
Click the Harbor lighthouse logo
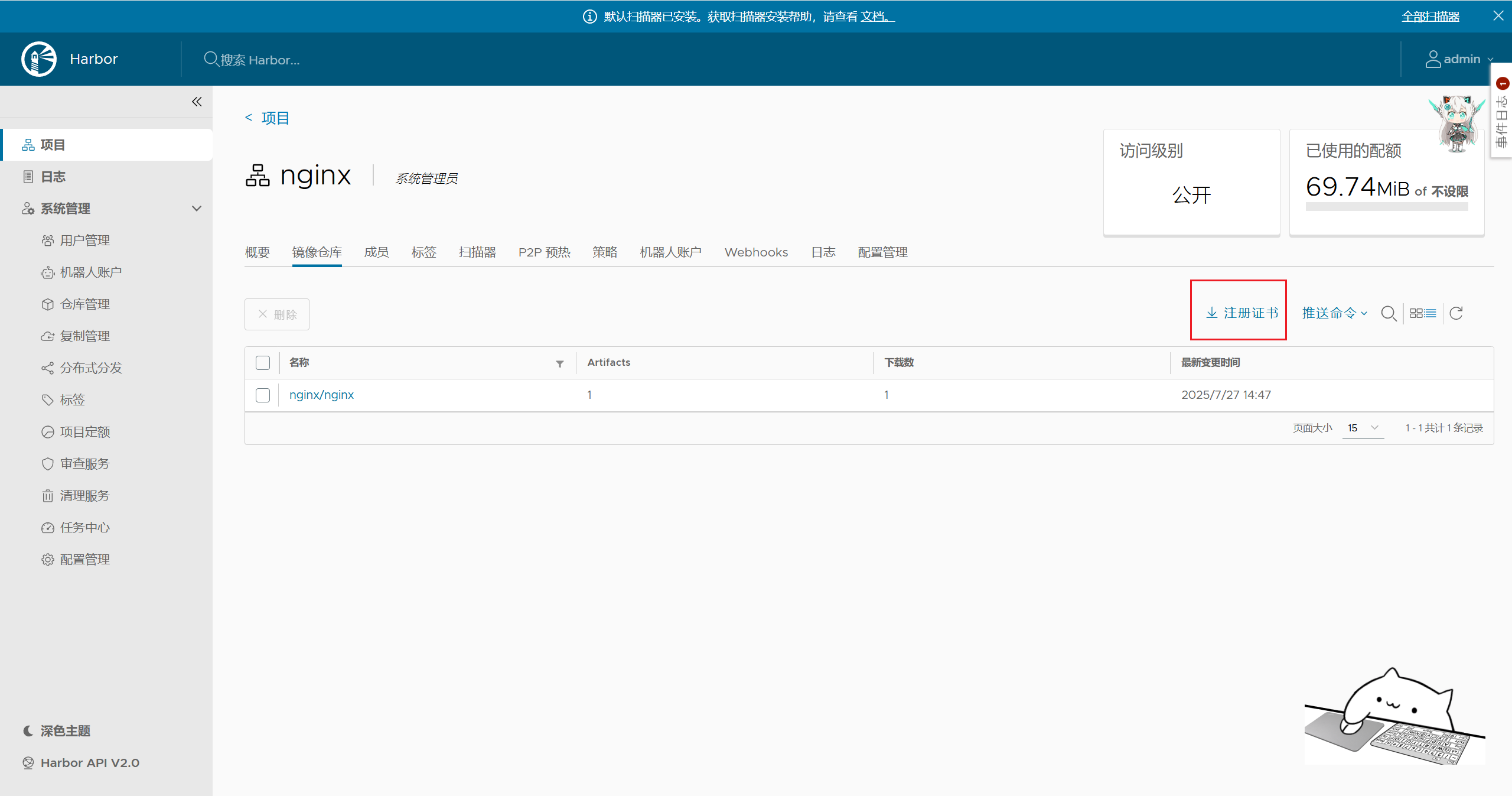coord(39,59)
